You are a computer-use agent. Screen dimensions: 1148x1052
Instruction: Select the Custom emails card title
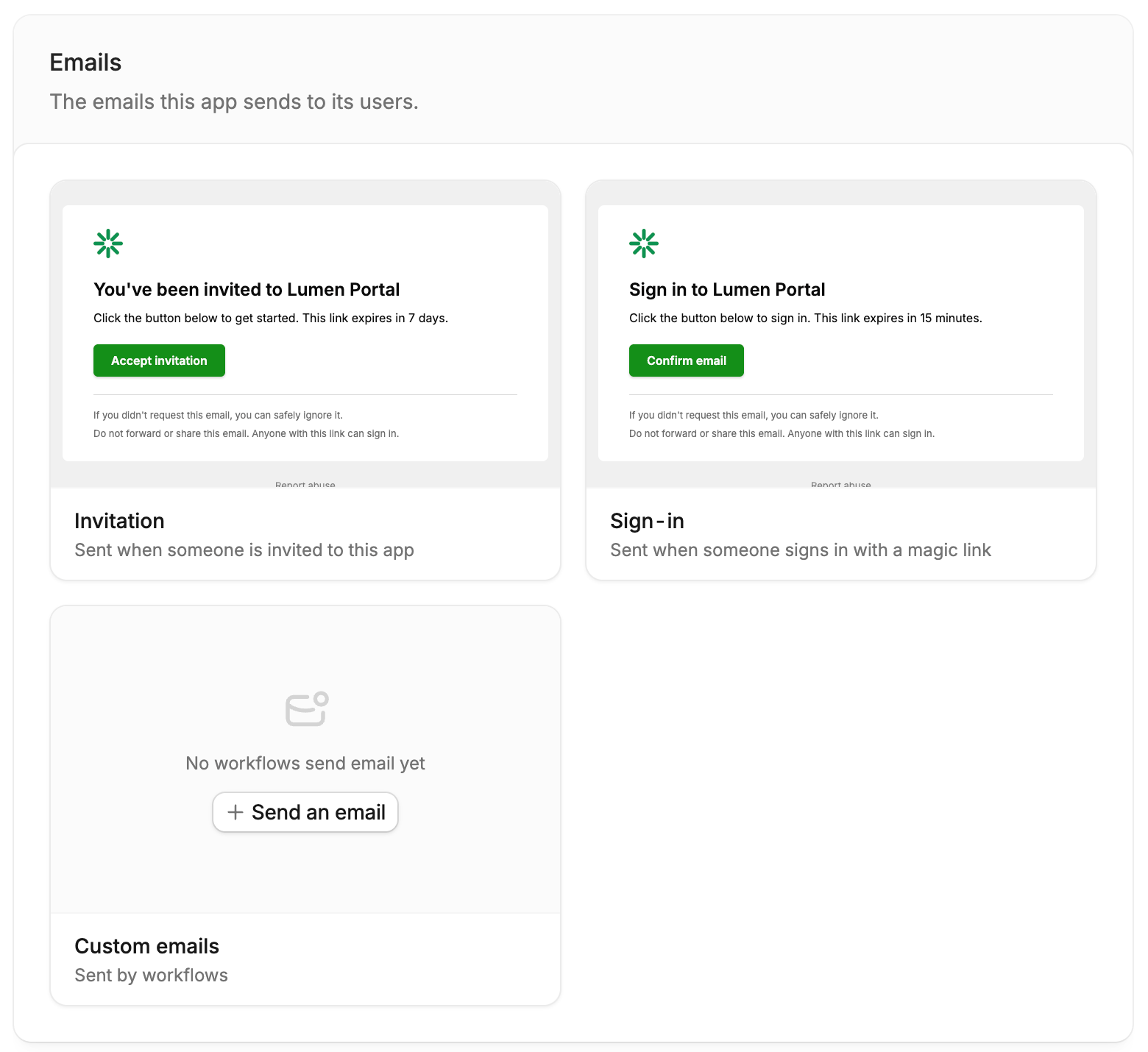(147, 946)
